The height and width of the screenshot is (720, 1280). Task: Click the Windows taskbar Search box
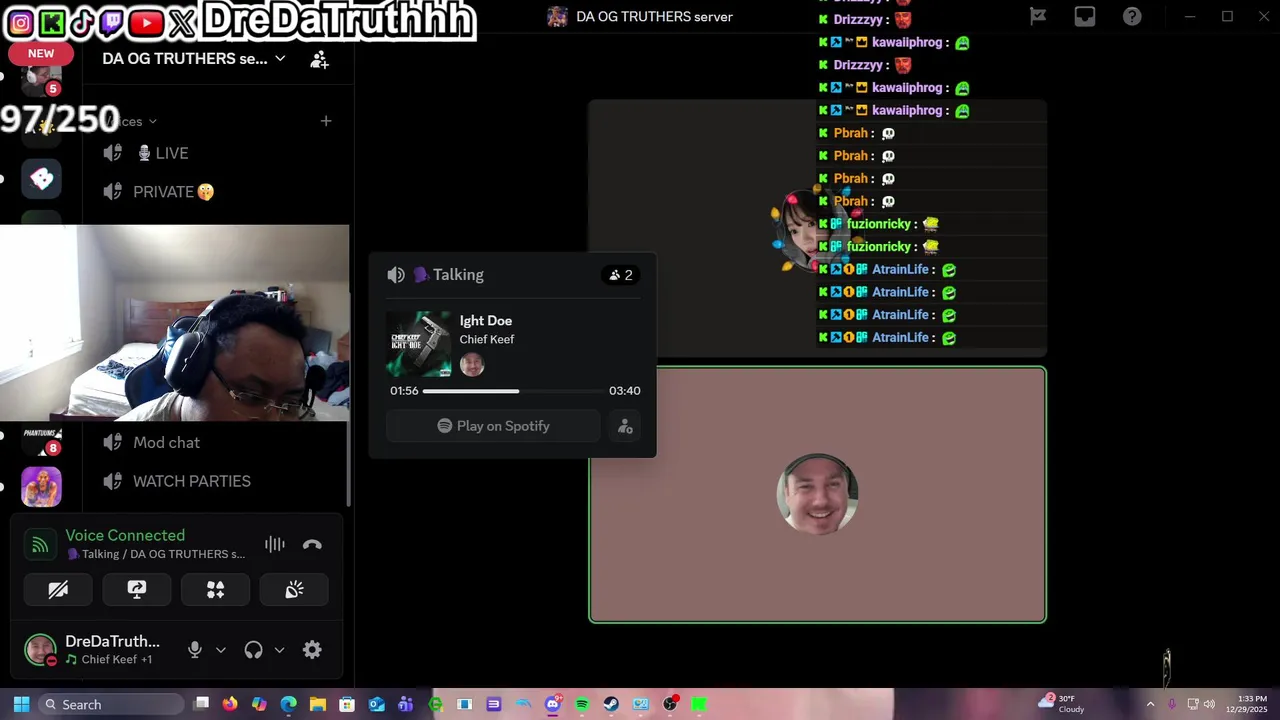point(109,705)
